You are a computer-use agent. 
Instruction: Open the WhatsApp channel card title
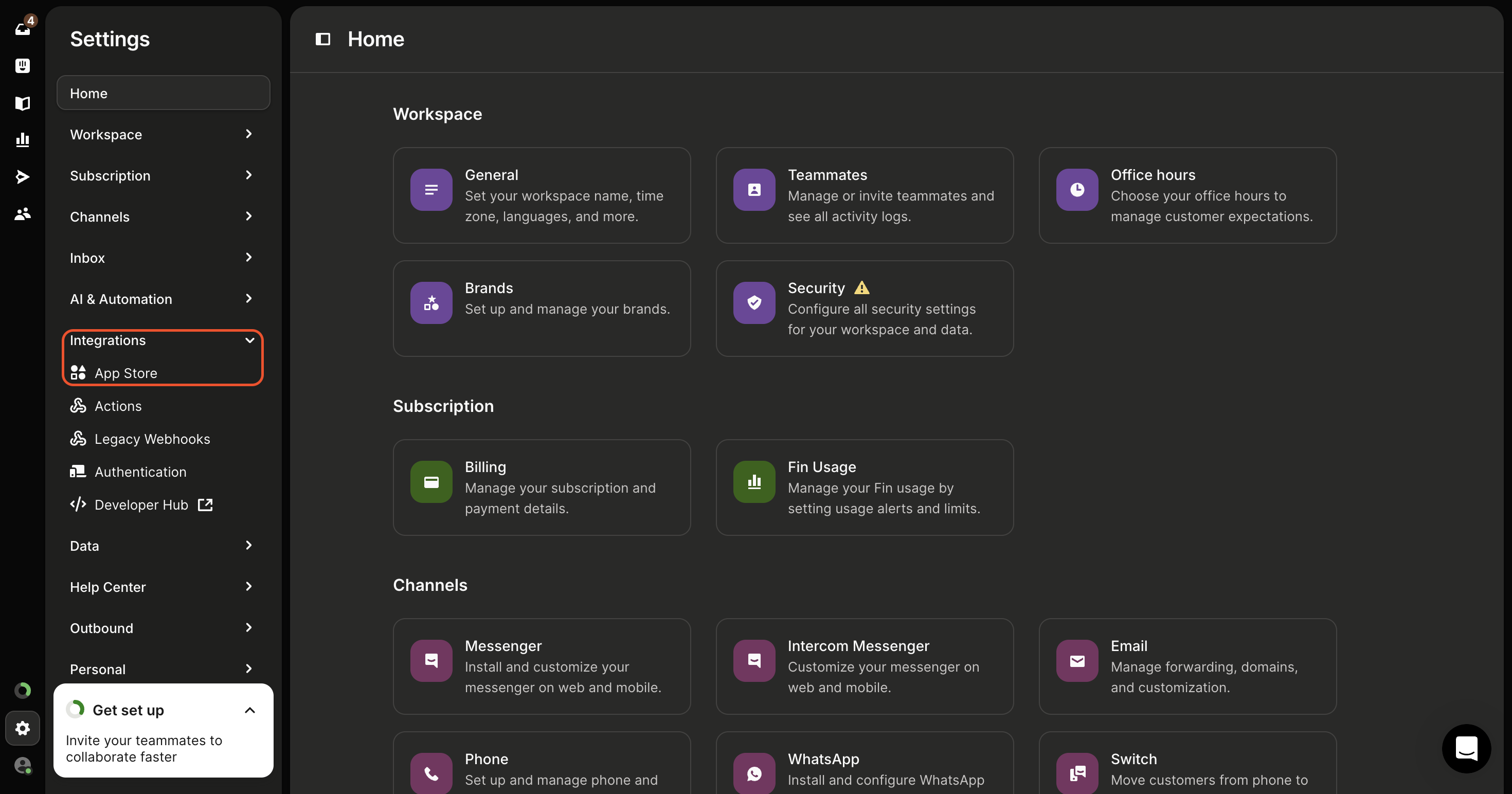coord(823,759)
